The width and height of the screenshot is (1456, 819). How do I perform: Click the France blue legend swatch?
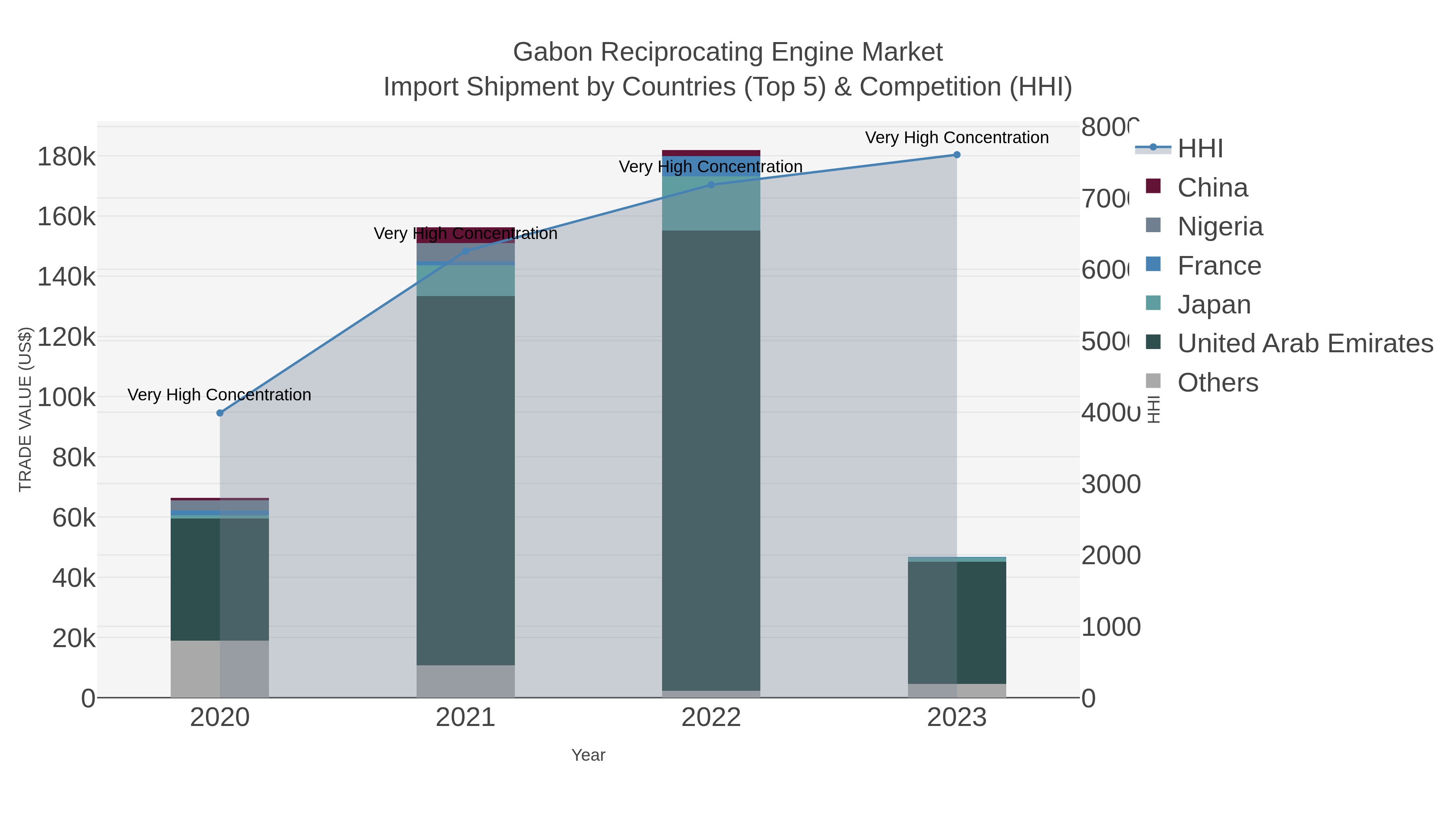click(1153, 264)
